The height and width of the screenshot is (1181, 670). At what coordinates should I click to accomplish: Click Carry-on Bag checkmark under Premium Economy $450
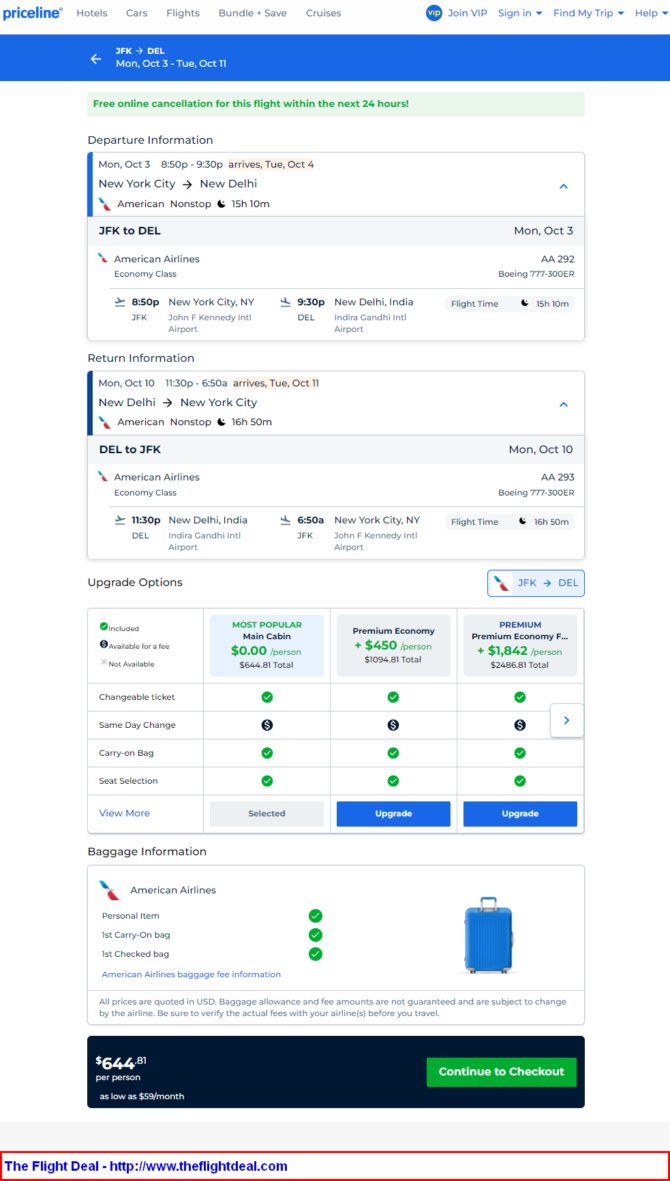(x=393, y=752)
